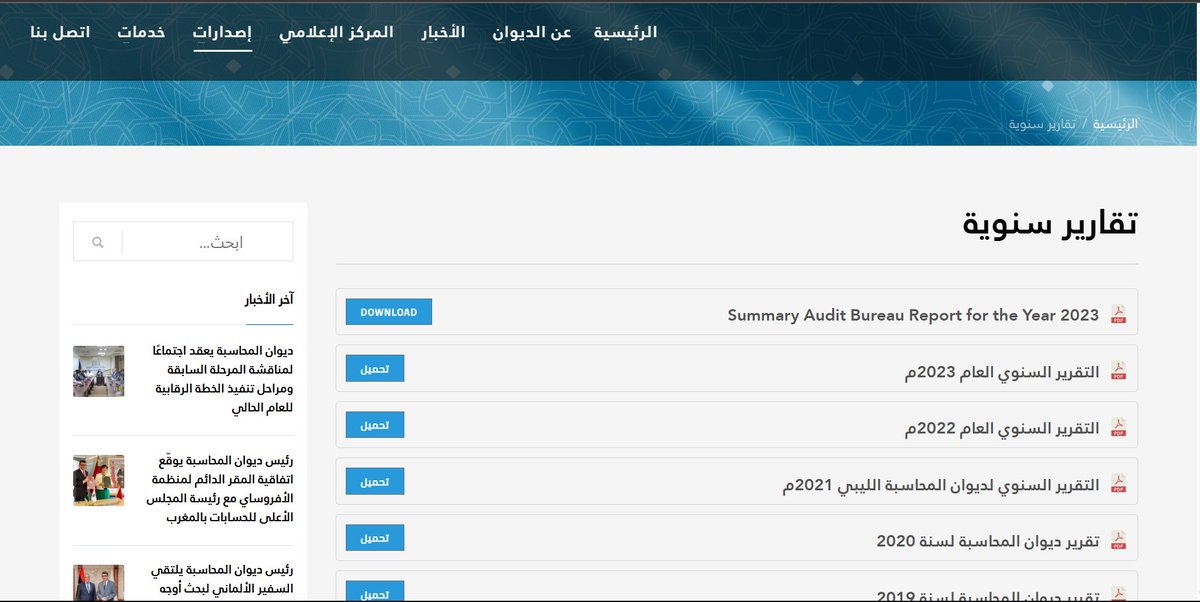This screenshot has height=602, width=1200.
Task: Open التقرير السنوي لديوان المحاسبة الليبي 2021م title
Action: pyautogui.click(x=941, y=485)
